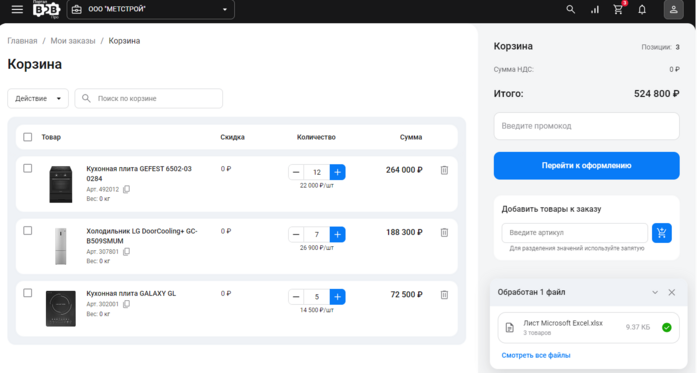Image resolution: width=697 pixels, height=373 pixels.
Task: Click the 'Лист Microsoft Excel.xlsx' file name
Action: (563, 323)
